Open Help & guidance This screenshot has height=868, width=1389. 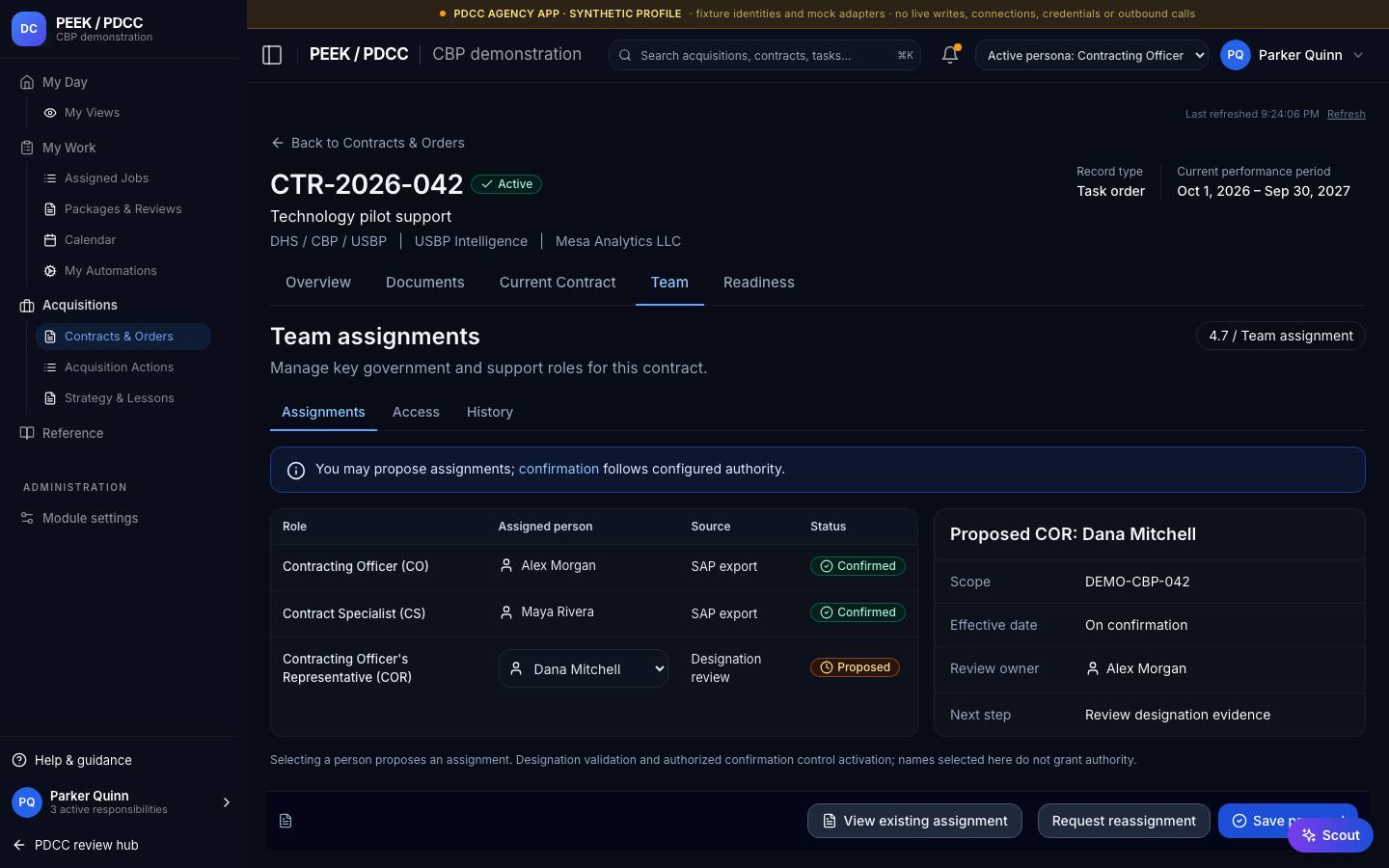(x=72, y=760)
